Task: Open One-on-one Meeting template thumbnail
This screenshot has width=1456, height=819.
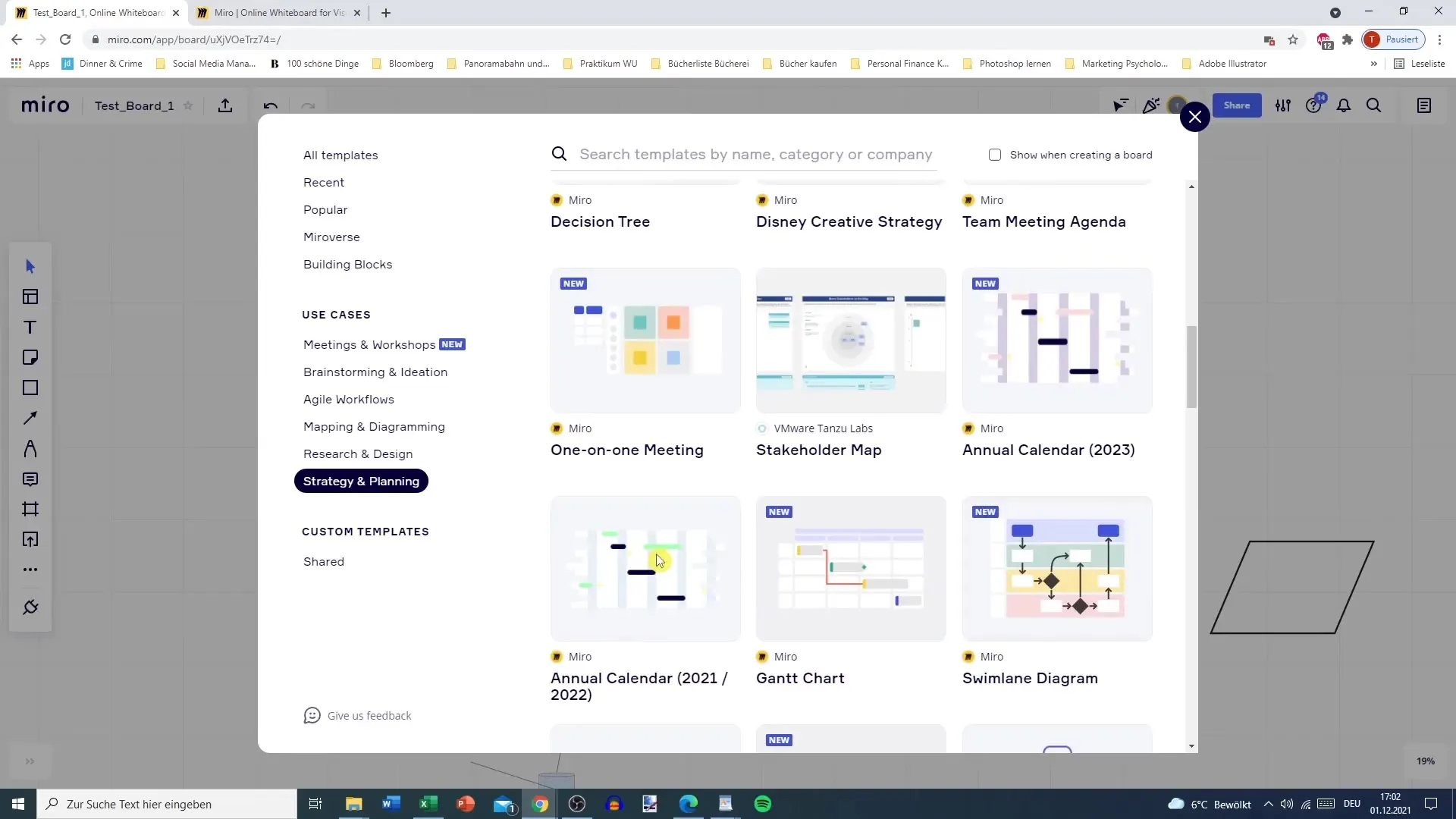Action: coord(645,340)
